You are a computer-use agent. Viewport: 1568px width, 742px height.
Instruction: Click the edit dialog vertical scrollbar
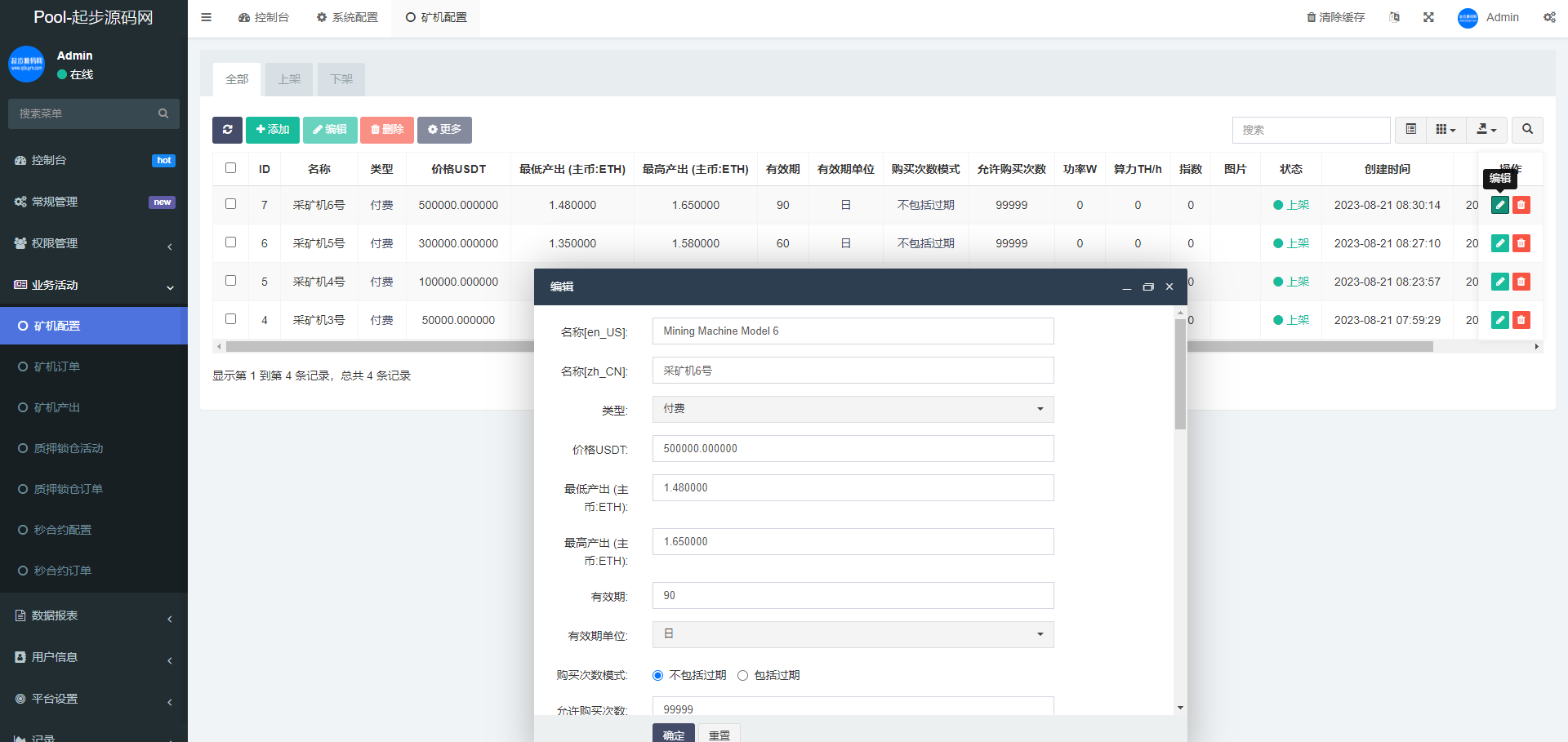(x=1180, y=375)
